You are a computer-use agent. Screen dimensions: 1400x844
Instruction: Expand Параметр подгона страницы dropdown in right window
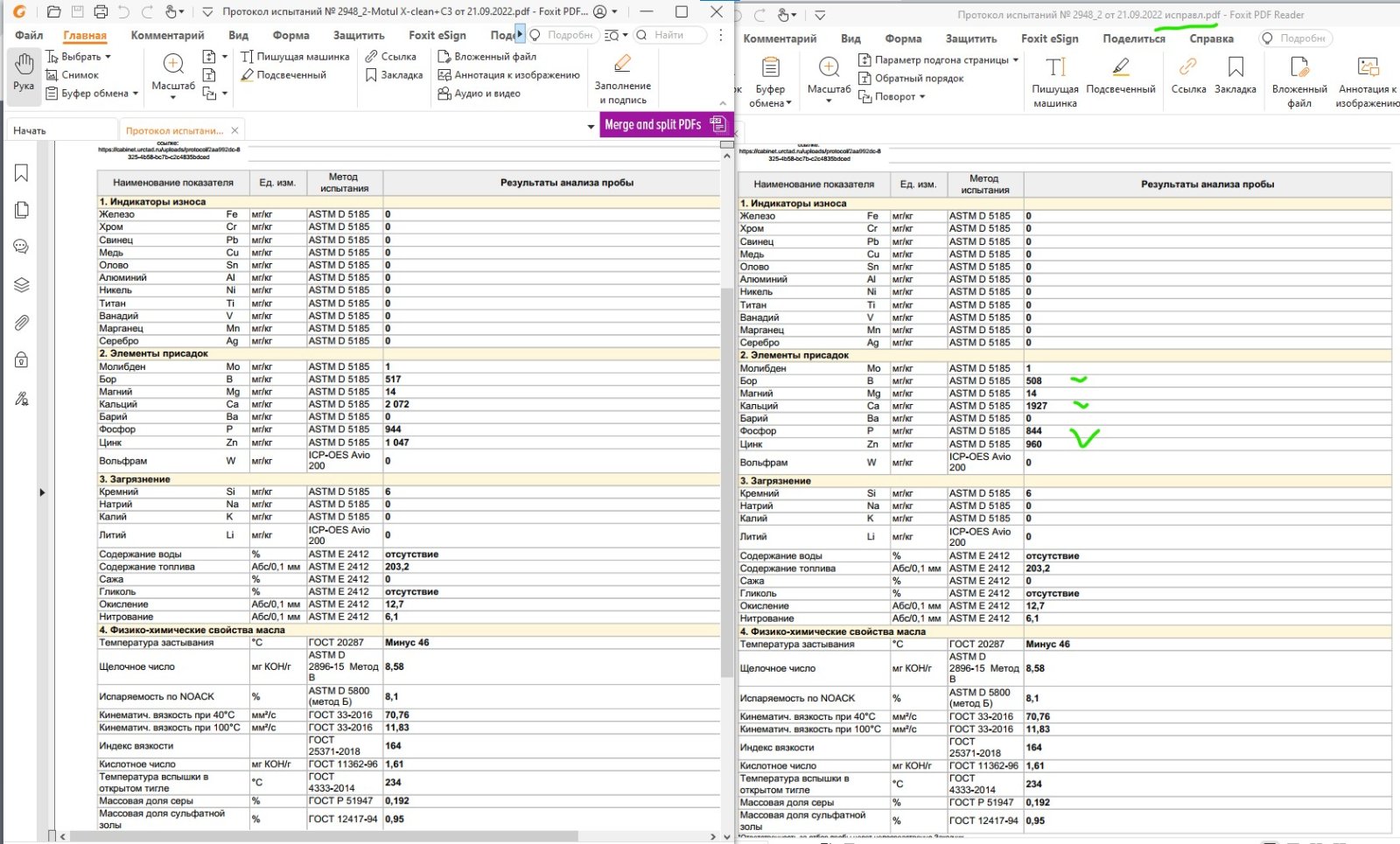[1016, 60]
